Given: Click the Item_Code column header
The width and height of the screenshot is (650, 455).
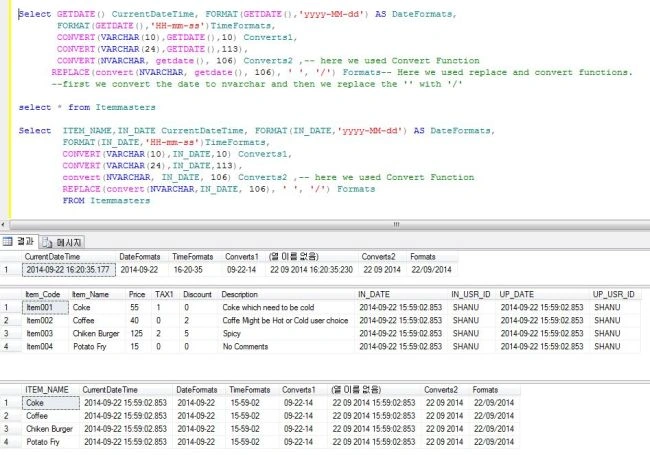Looking at the screenshot, I should (x=45, y=295).
